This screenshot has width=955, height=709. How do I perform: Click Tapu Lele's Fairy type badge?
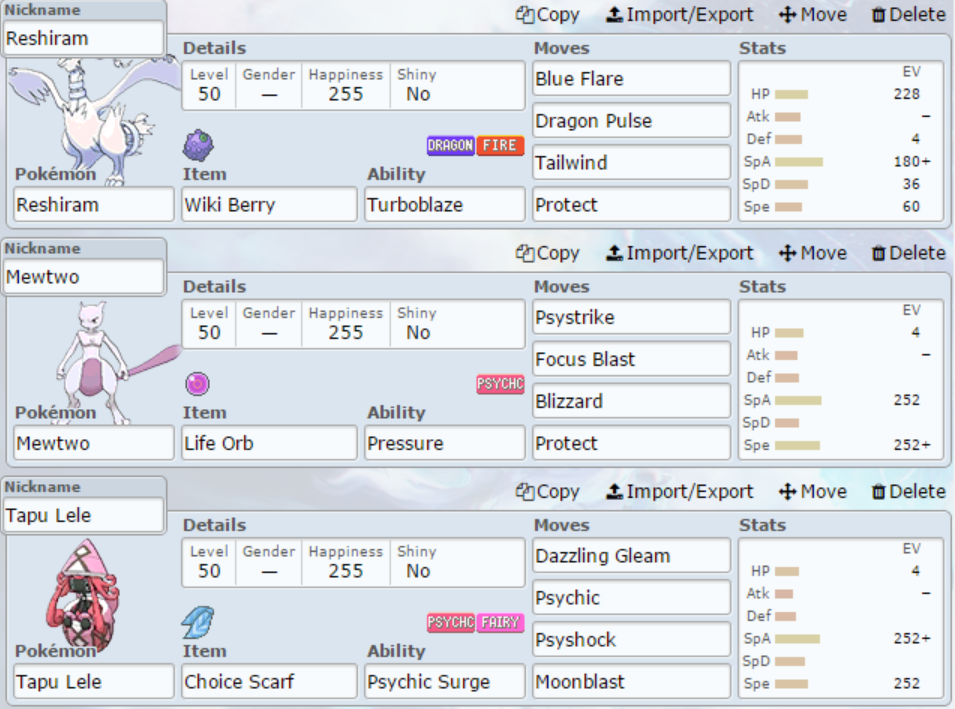[500, 623]
